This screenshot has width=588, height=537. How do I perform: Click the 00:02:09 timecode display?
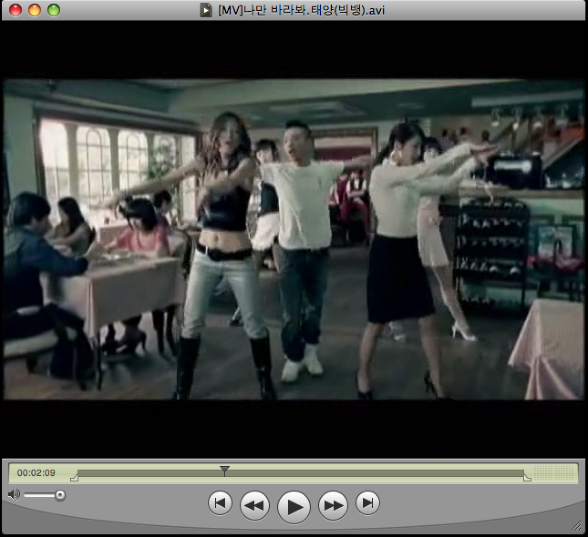click(36, 473)
